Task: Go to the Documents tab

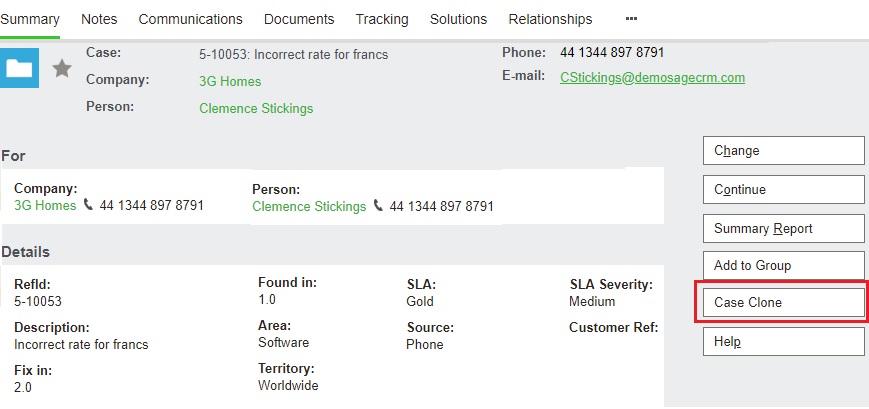Action: tap(299, 19)
